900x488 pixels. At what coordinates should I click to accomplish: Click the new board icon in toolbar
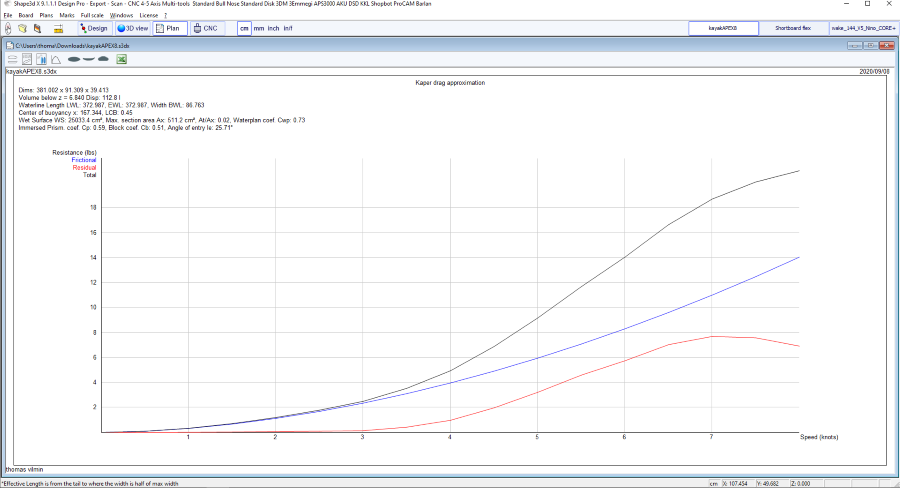9,28
